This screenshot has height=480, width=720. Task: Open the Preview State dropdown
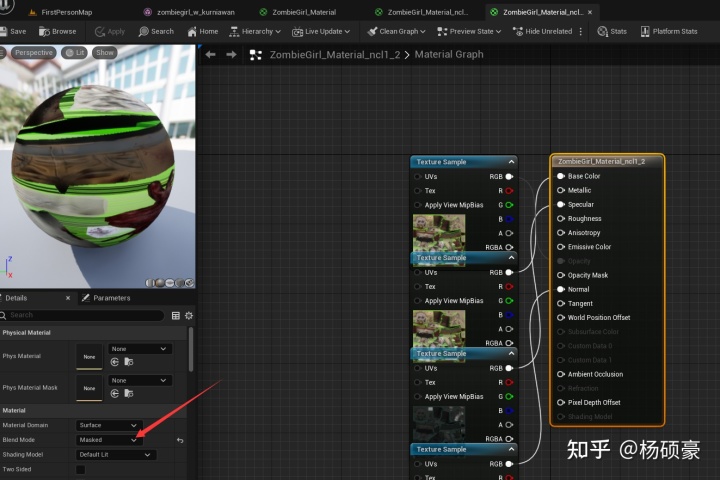pyautogui.click(x=469, y=31)
